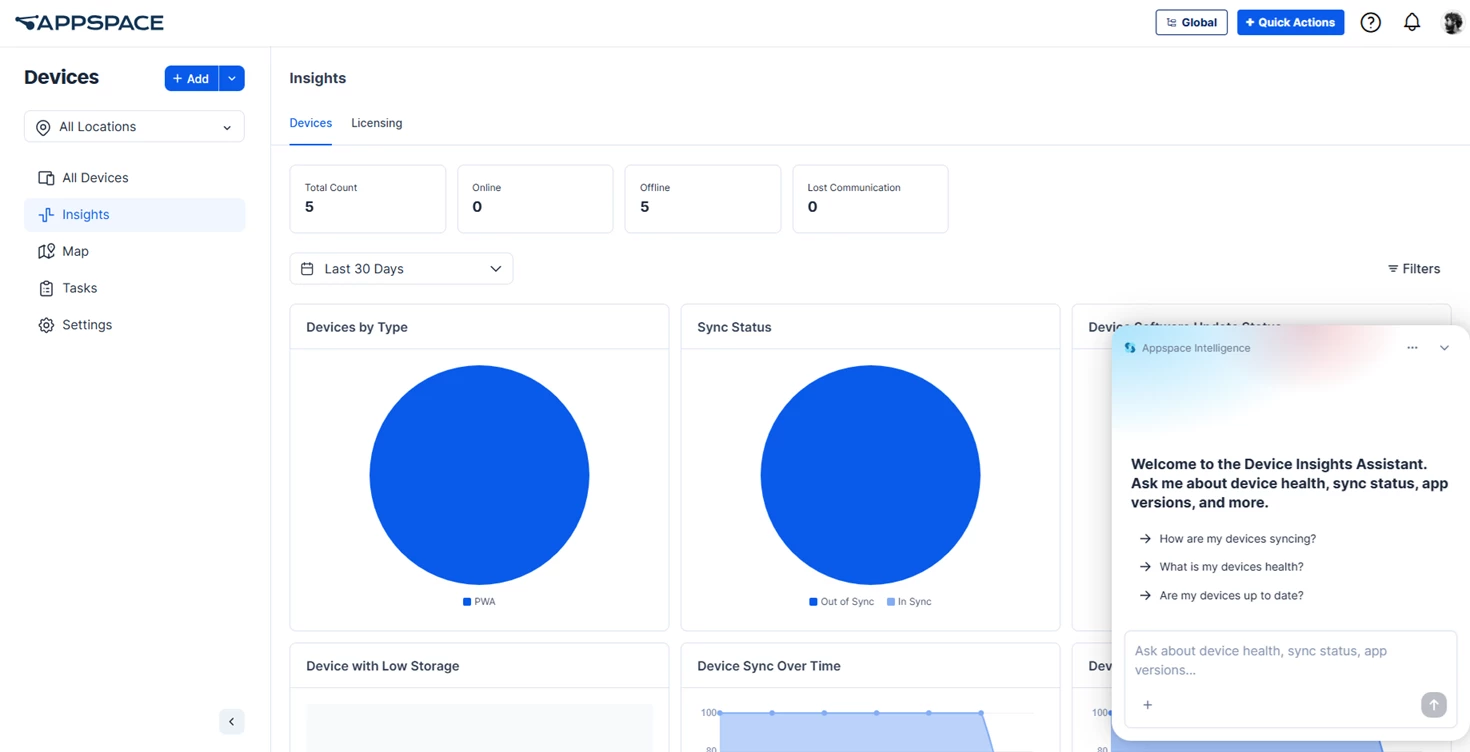This screenshot has height=752, width=1470.
Task: Open the assistant more options menu
Action: tap(1412, 348)
